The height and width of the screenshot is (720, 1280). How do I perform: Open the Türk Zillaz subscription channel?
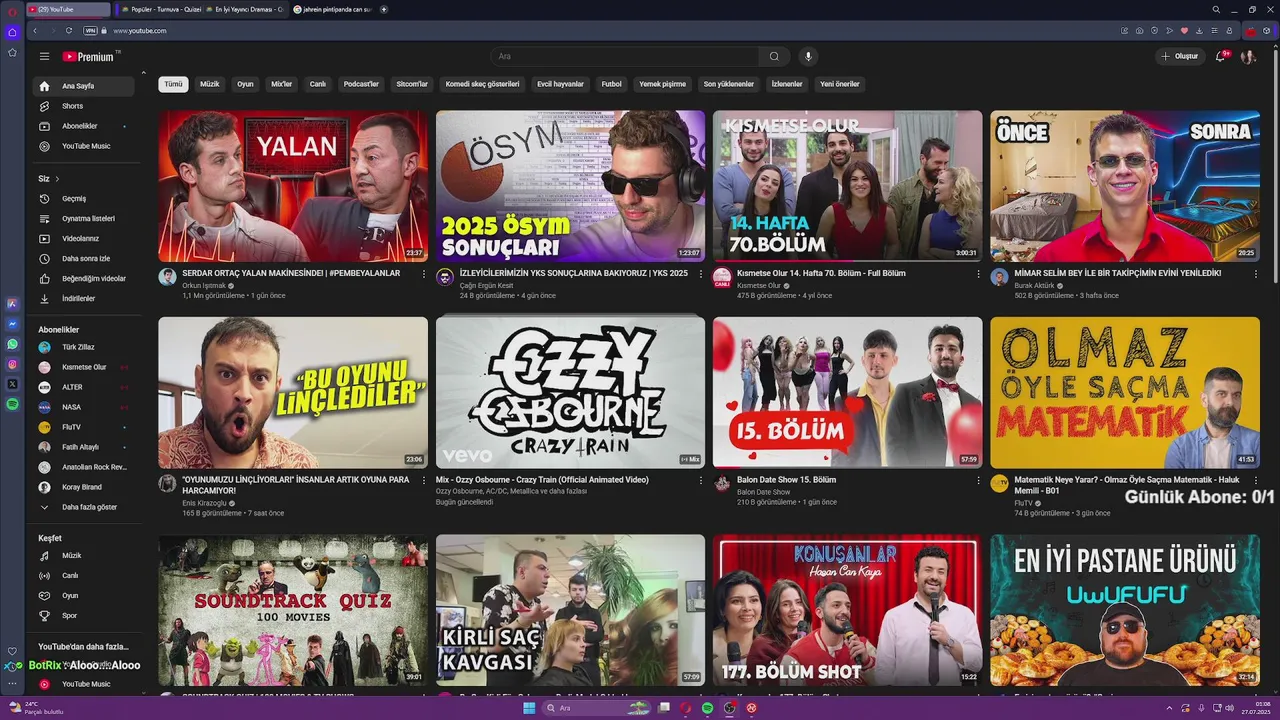coord(83,347)
